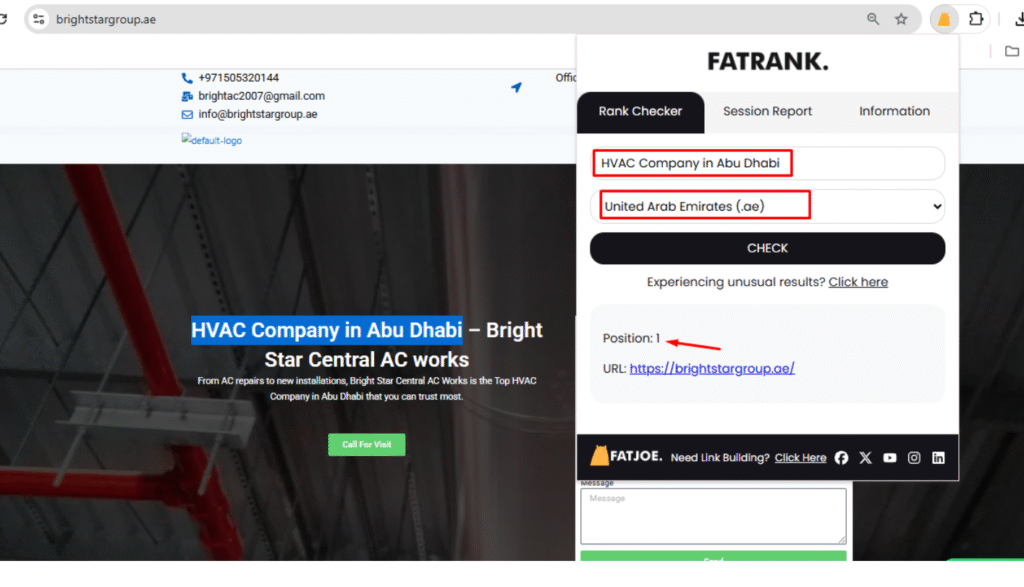Focus the keyword field with HVAC Company text
Screen dimensions: 1024x587
point(767,163)
